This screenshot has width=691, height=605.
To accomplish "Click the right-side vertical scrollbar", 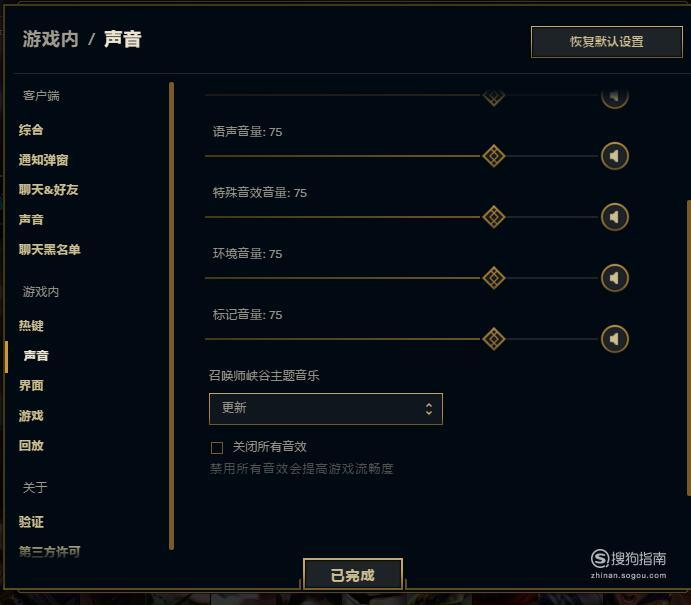I will point(688,348).
